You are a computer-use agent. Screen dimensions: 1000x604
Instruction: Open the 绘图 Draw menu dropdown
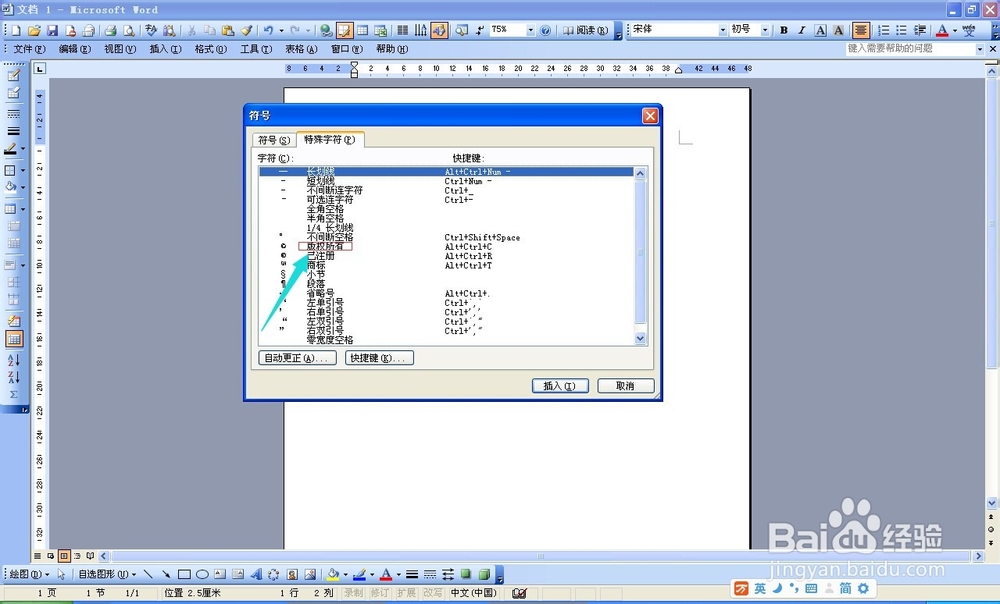pyautogui.click(x=30, y=575)
